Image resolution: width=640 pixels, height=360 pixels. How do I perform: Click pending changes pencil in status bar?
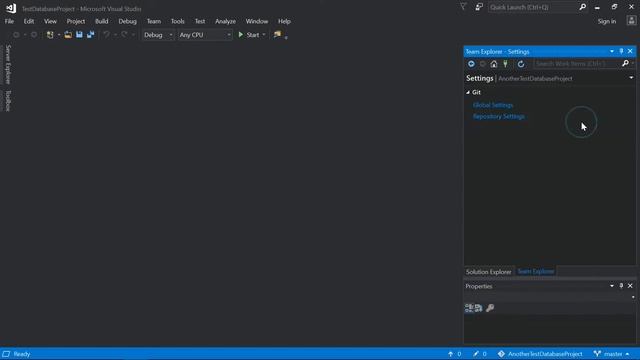476,354
